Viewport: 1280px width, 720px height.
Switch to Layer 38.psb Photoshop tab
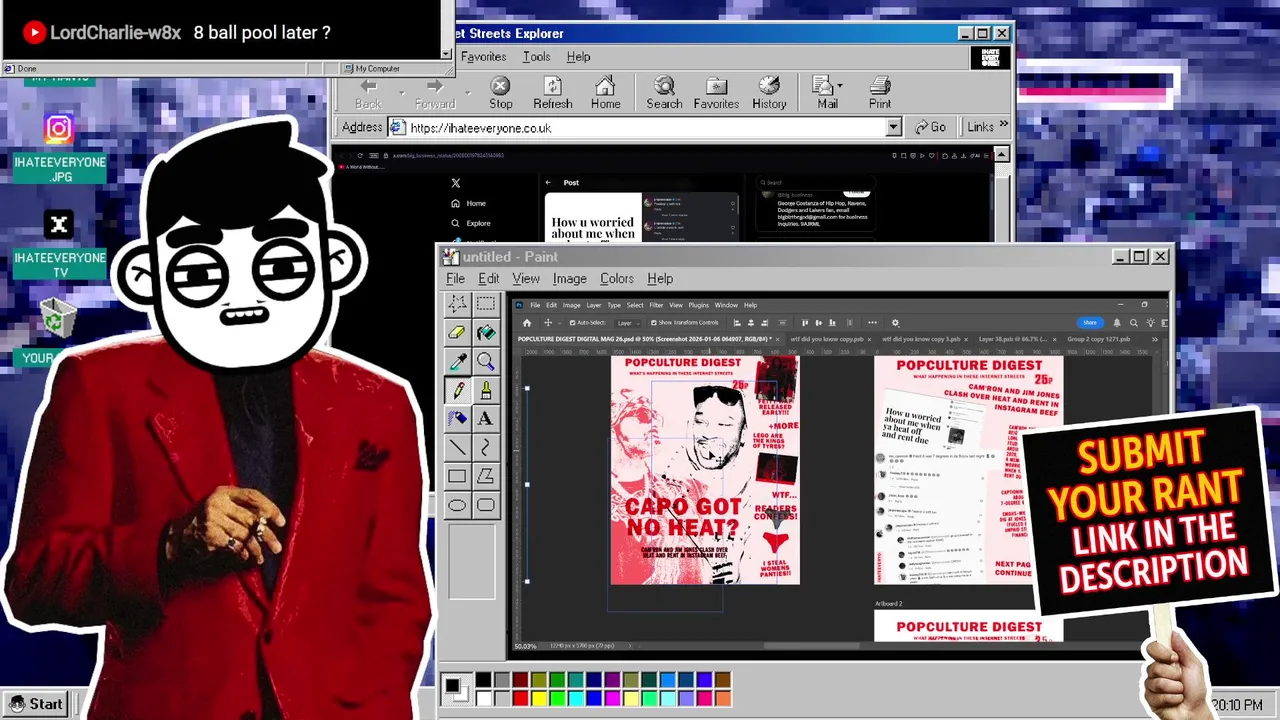pyautogui.click(x=1012, y=339)
